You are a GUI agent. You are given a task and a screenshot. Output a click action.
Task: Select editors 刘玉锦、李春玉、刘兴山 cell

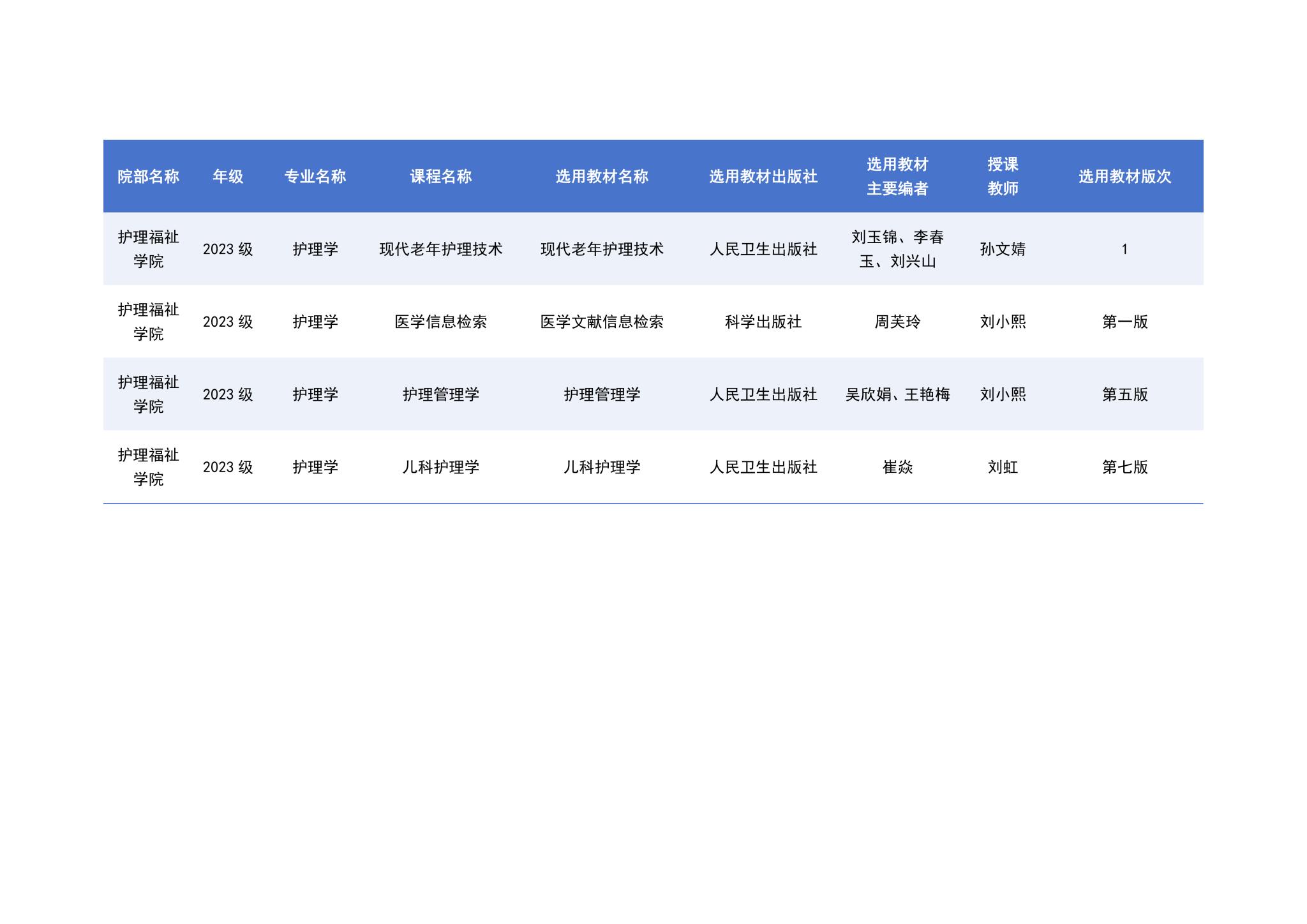coord(897,250)
